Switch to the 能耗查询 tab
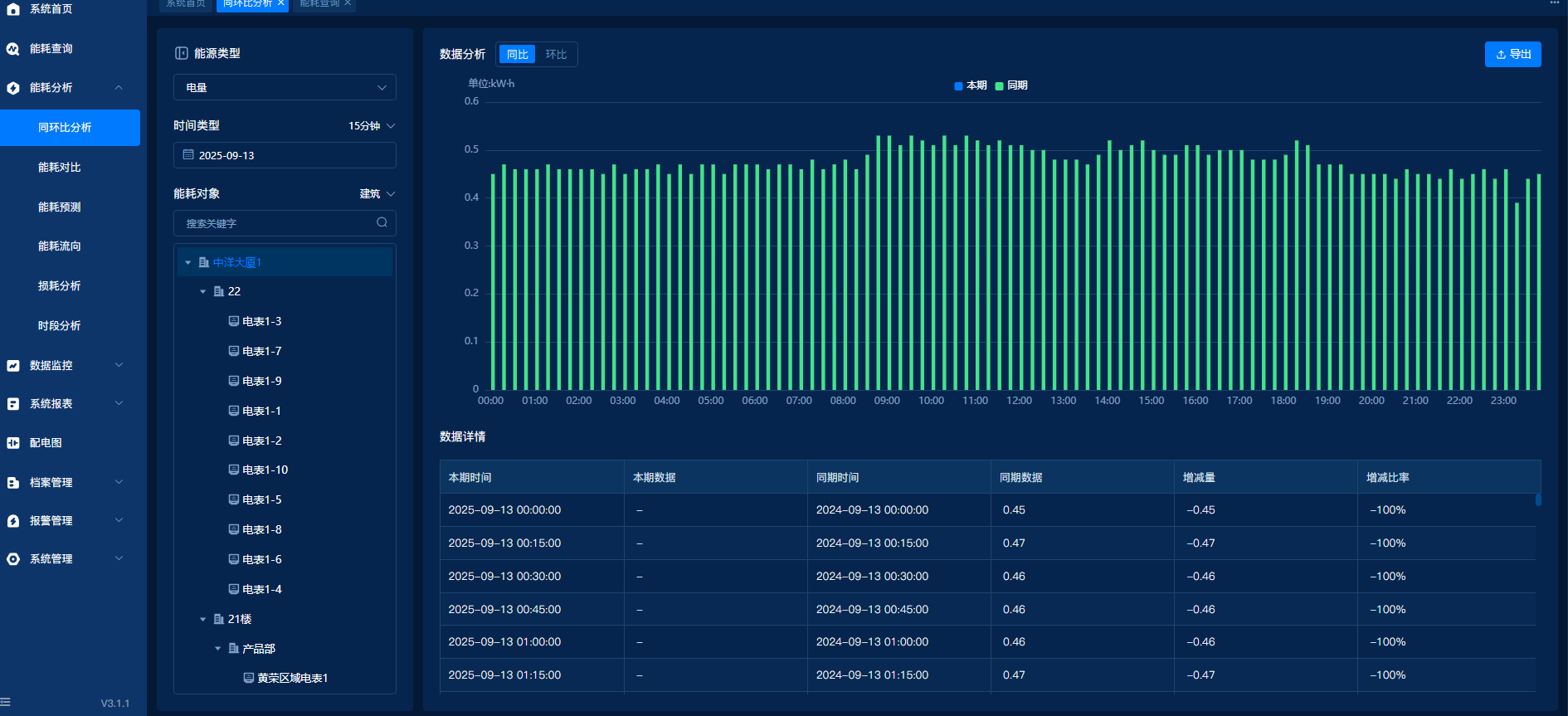Image resolution: width=1568 pixels, height=716 pixels. (319, 4)
